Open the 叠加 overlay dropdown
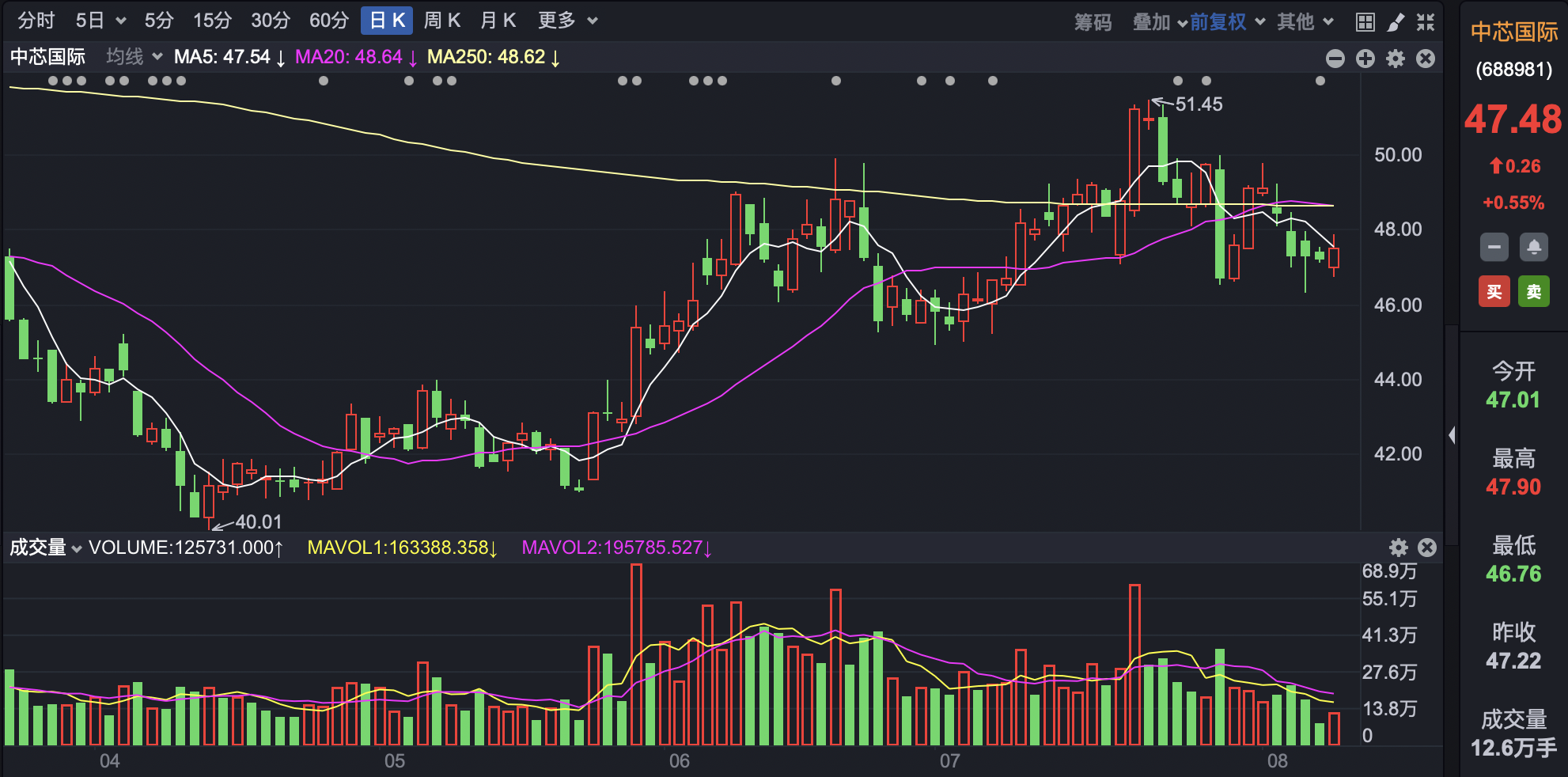 [x=1160, y=22]
